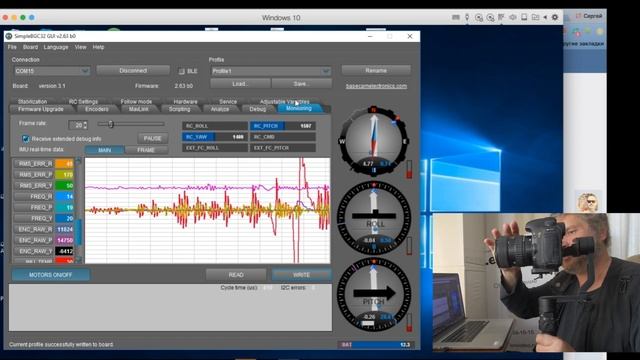Click the sound speaker icon in VM toolbar
The height and width of the screenshot is (360, 640).
513,17
